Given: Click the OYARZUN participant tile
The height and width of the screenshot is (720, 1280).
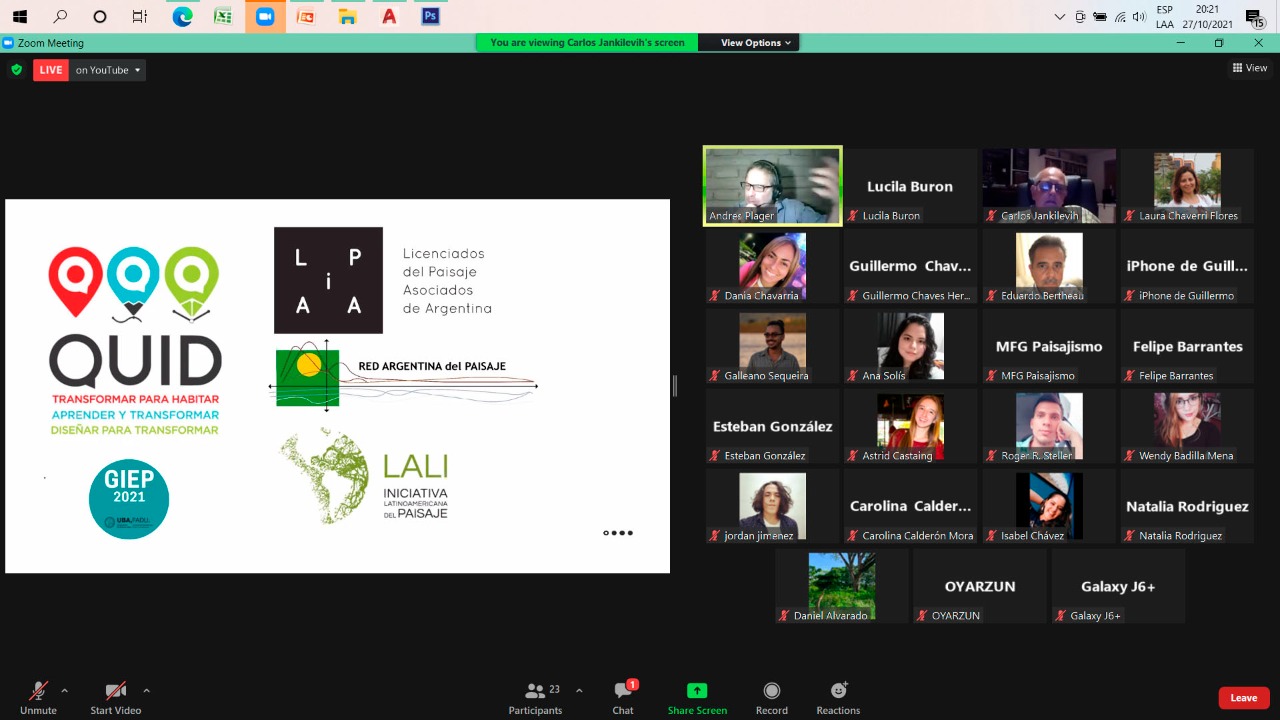Looking at the screenshot, I should point(980,586).
